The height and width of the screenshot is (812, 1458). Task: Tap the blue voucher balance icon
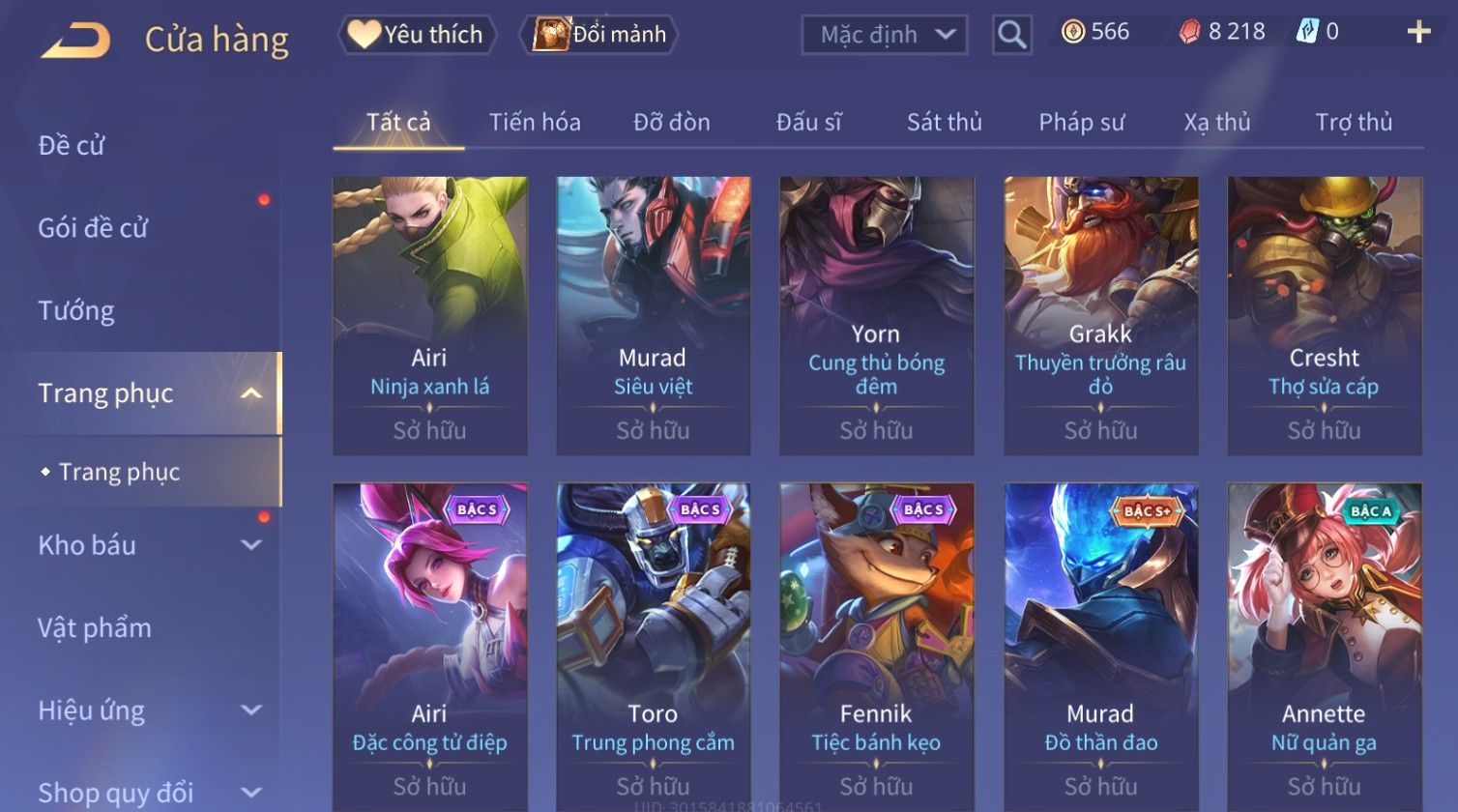[1307, 32]
